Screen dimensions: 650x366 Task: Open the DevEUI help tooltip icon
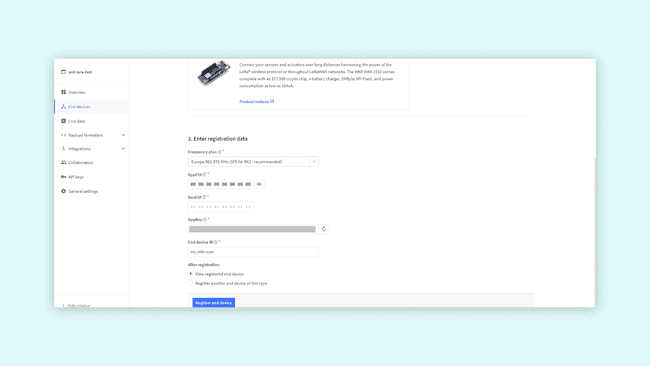tap(204, 197)
